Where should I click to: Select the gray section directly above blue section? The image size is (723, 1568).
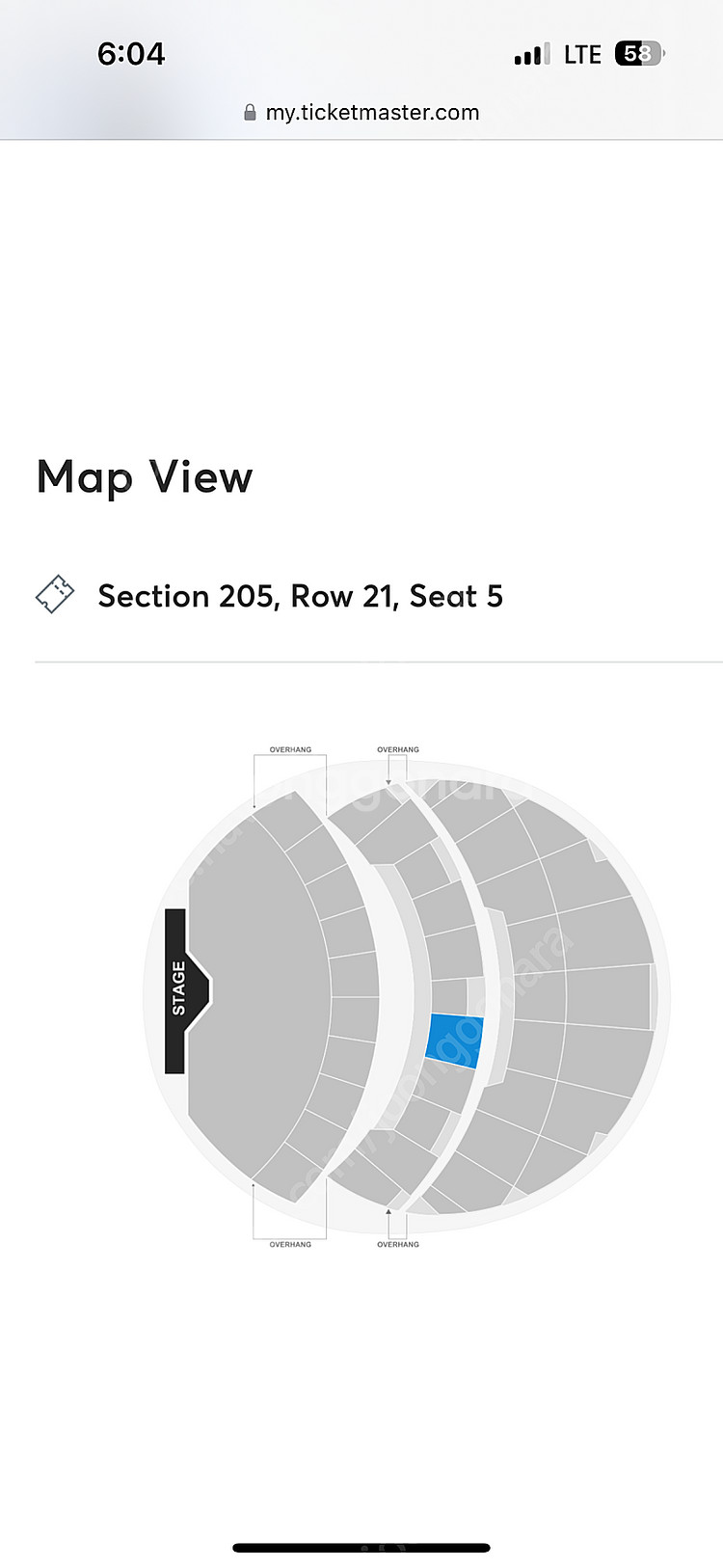click(x=447, y=995)
